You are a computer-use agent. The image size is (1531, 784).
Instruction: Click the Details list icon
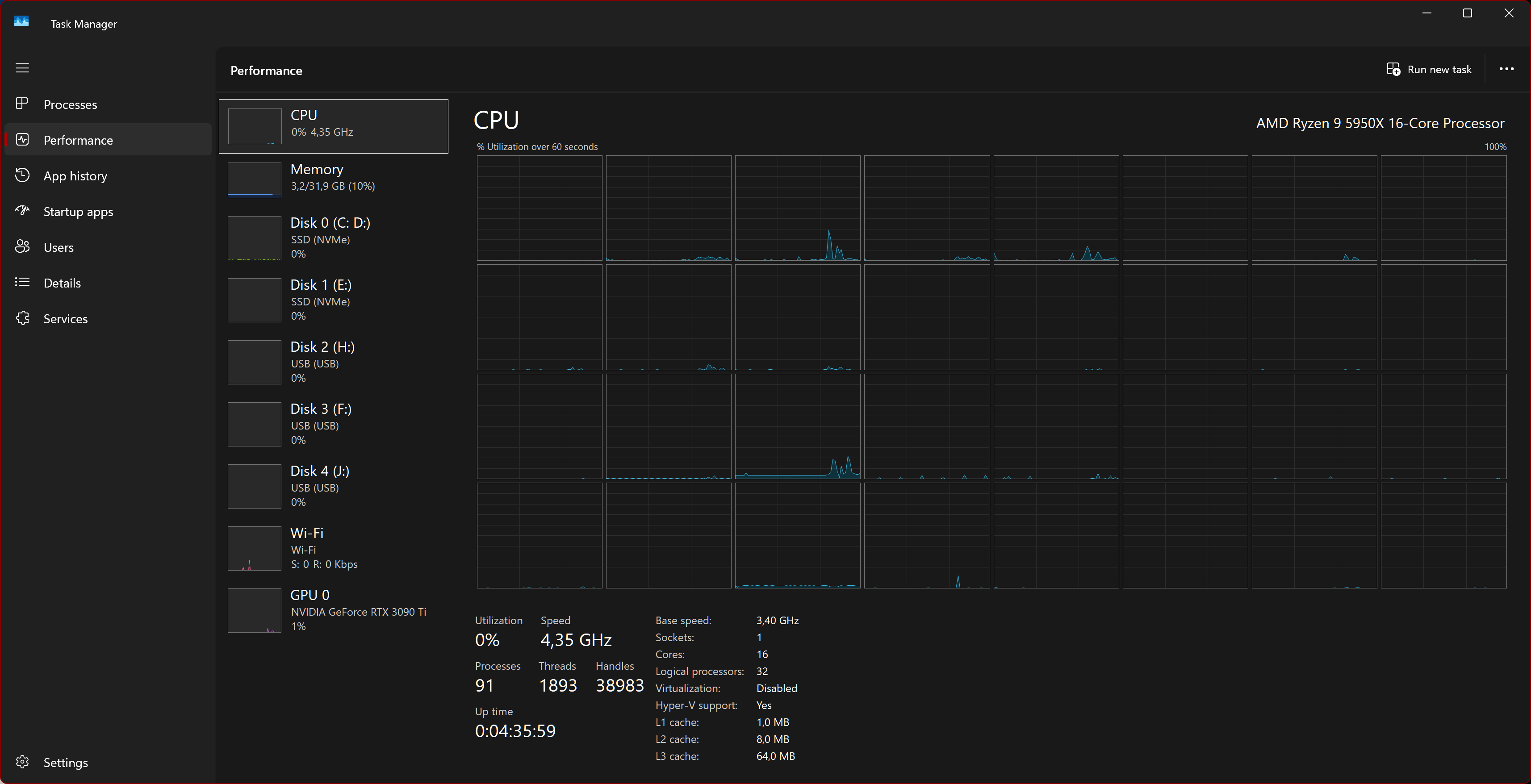coord(22,282)
